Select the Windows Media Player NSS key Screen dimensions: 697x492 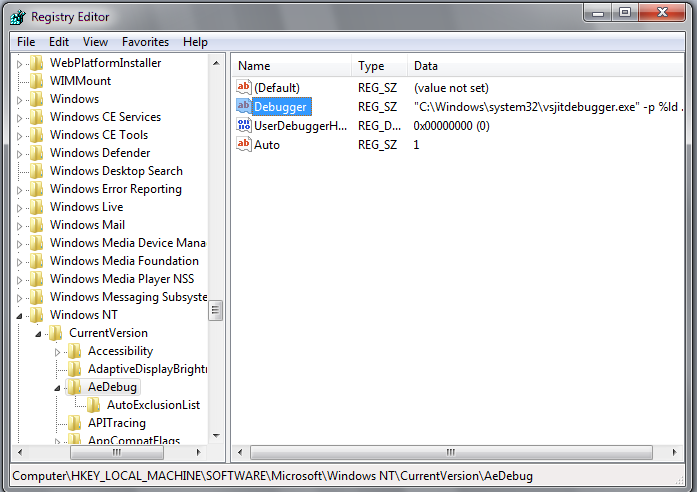(122, 279)
